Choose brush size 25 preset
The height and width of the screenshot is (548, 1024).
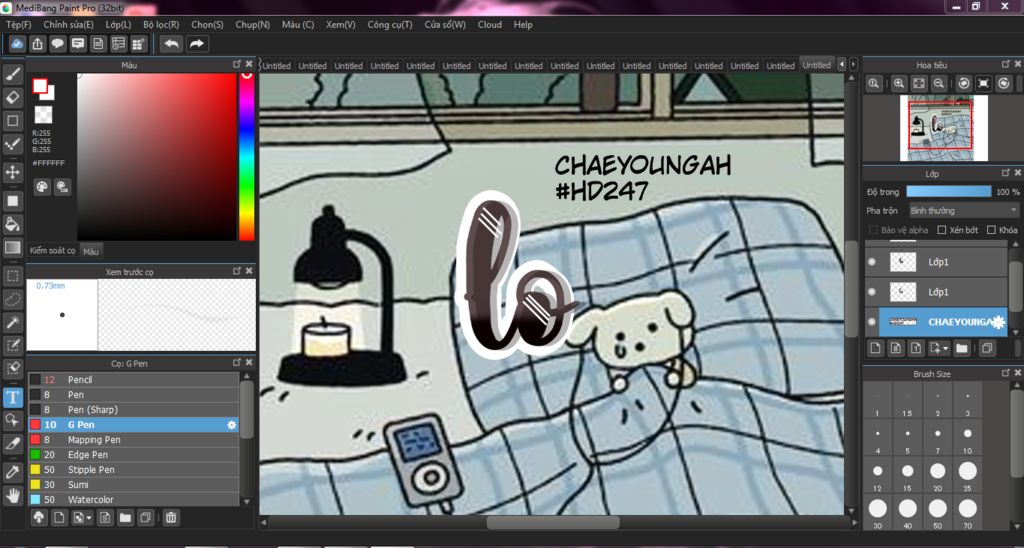click(967, 474)
